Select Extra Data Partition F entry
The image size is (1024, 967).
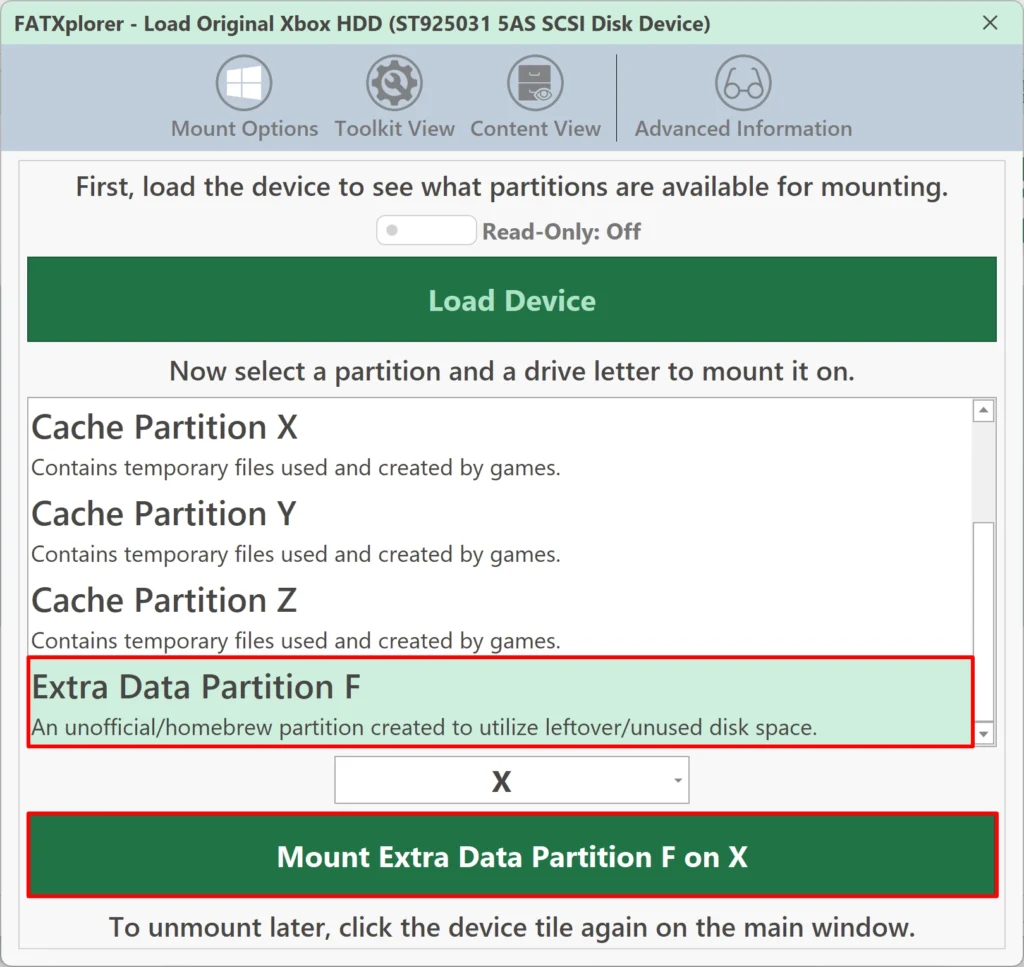[x=500, y=703]
